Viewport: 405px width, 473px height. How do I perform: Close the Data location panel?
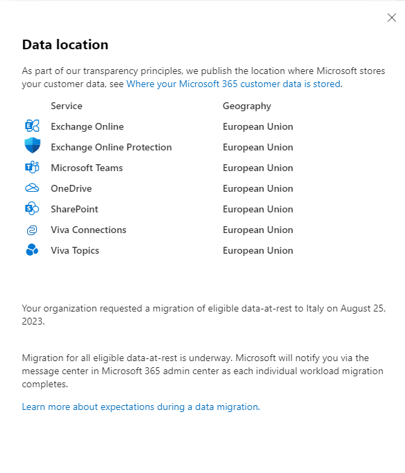click(x=392, y=18)
